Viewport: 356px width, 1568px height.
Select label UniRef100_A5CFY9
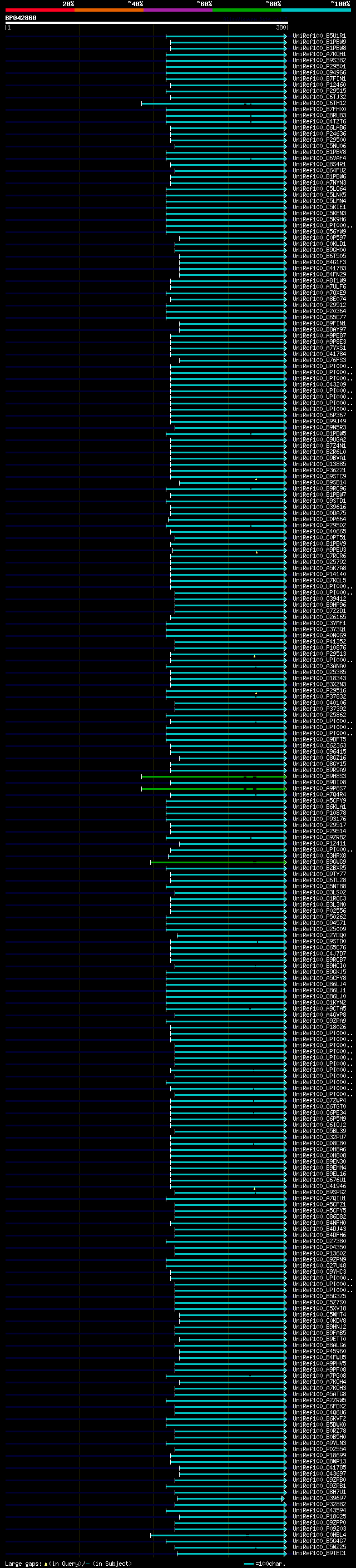pos(319,800)
